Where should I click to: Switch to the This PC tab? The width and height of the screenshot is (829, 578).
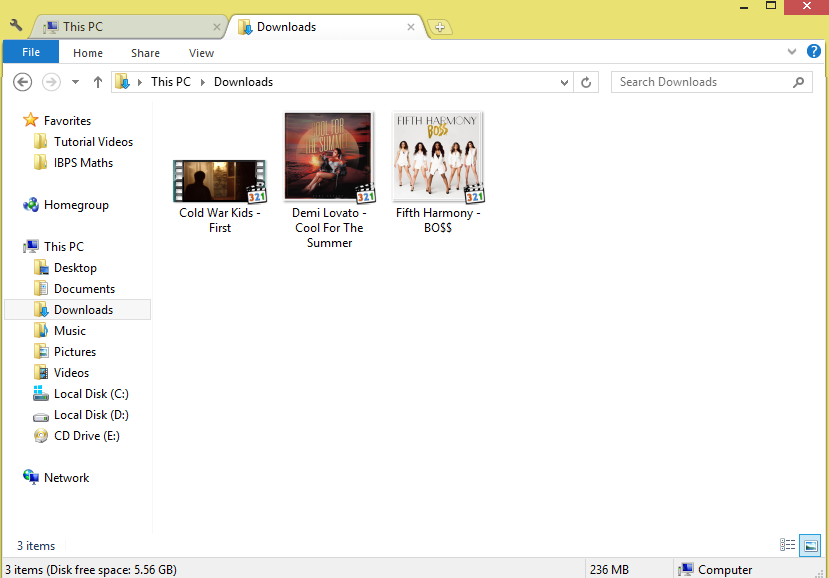[x=128, y=26]
